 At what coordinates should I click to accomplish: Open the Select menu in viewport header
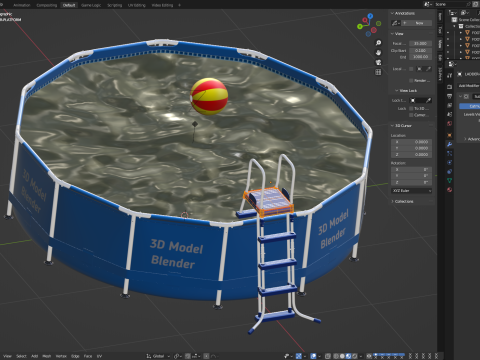point(21,356)
